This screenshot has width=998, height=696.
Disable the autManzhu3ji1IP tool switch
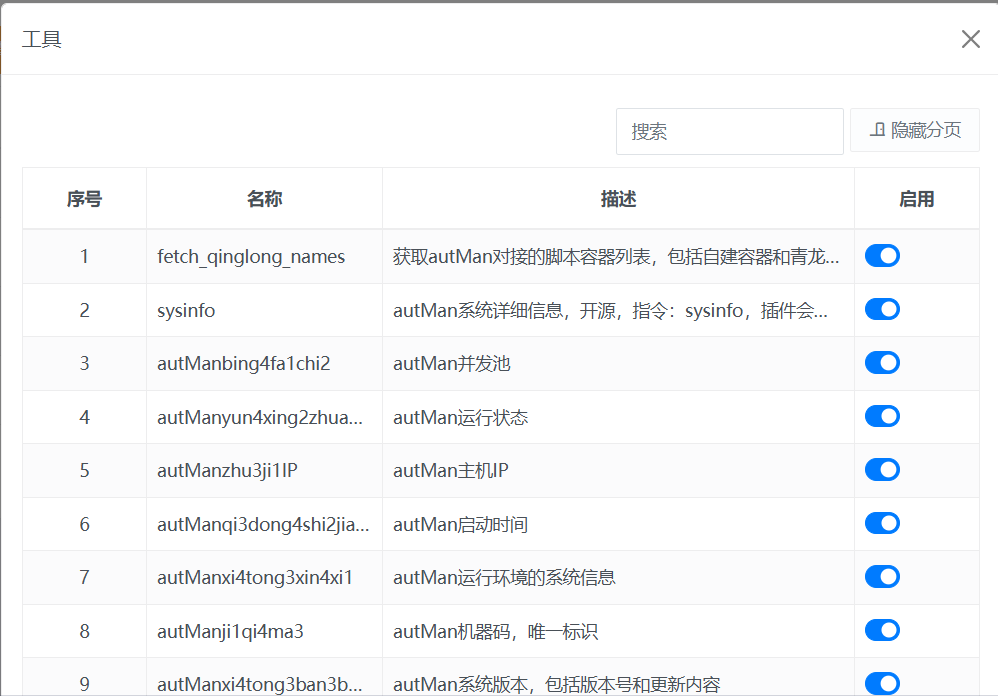[x=882, y=470]
